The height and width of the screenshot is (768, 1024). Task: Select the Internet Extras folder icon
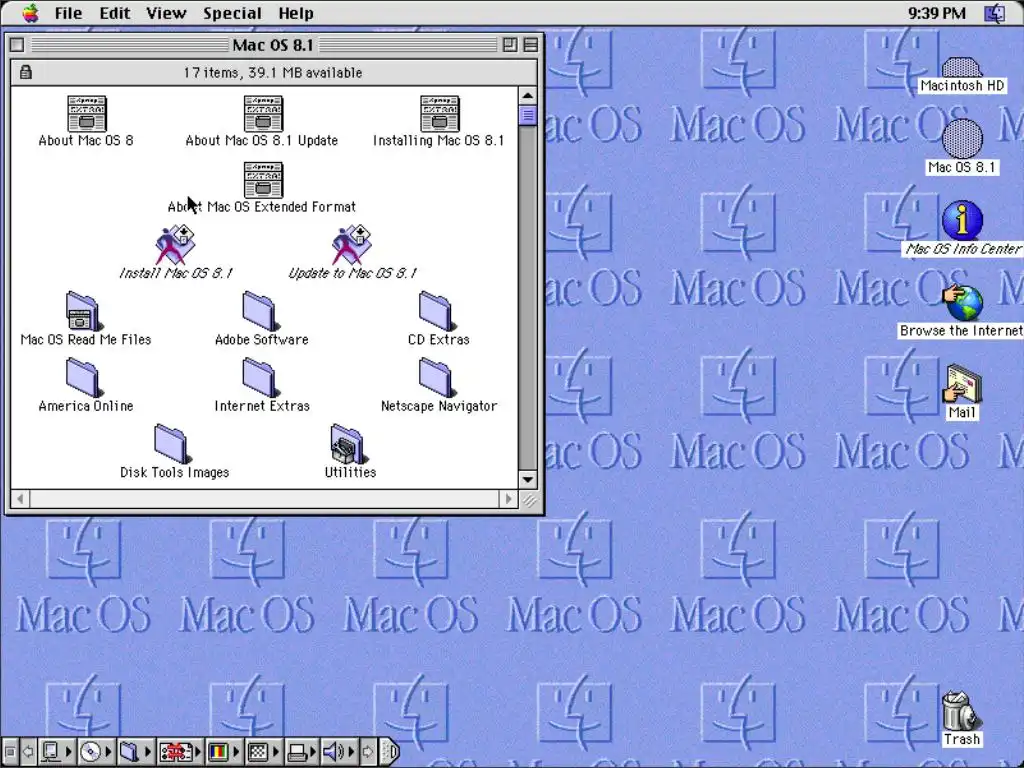(x=261, y=378)
